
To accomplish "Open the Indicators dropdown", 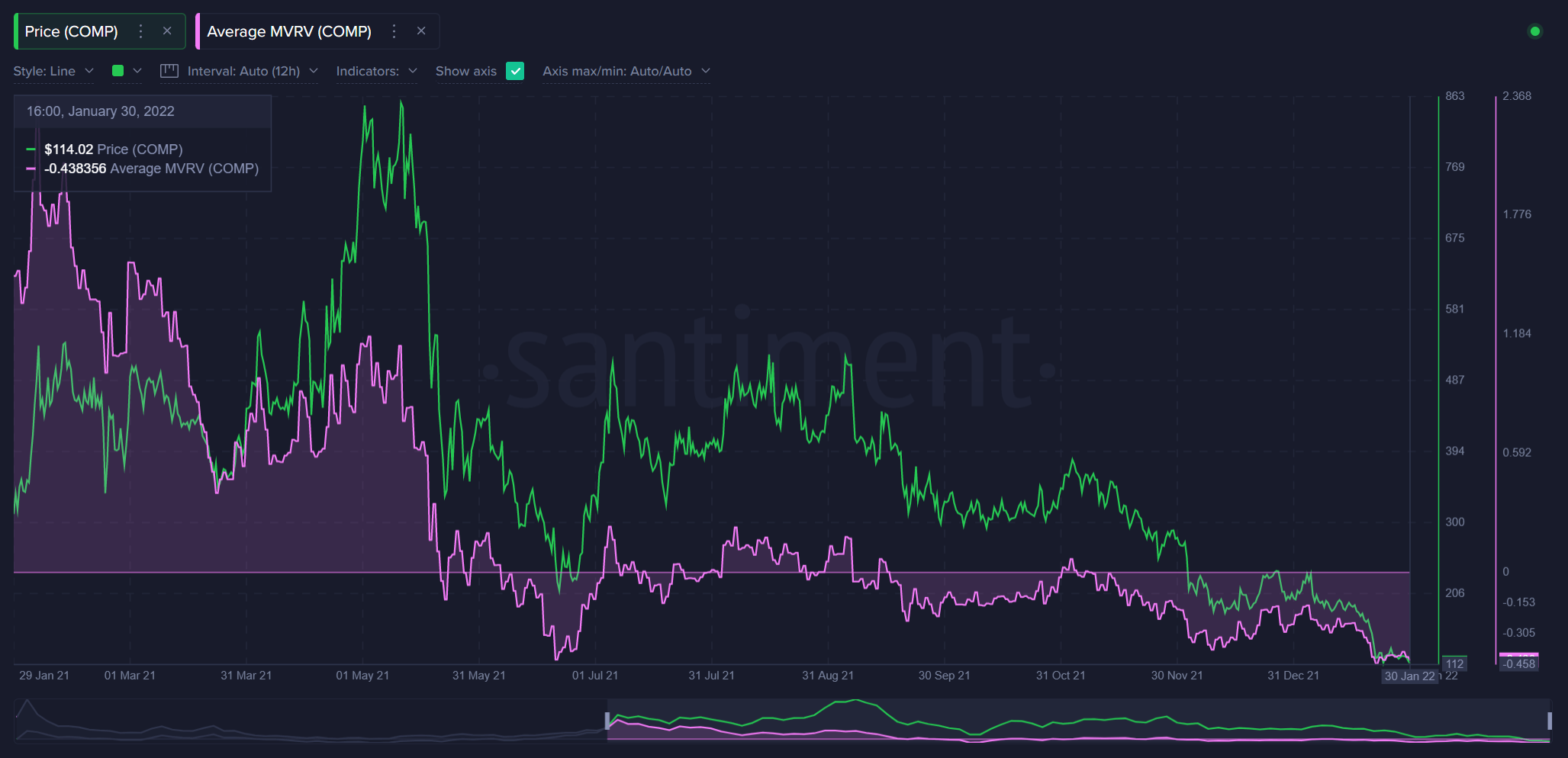I will click(x=377, y=71).
